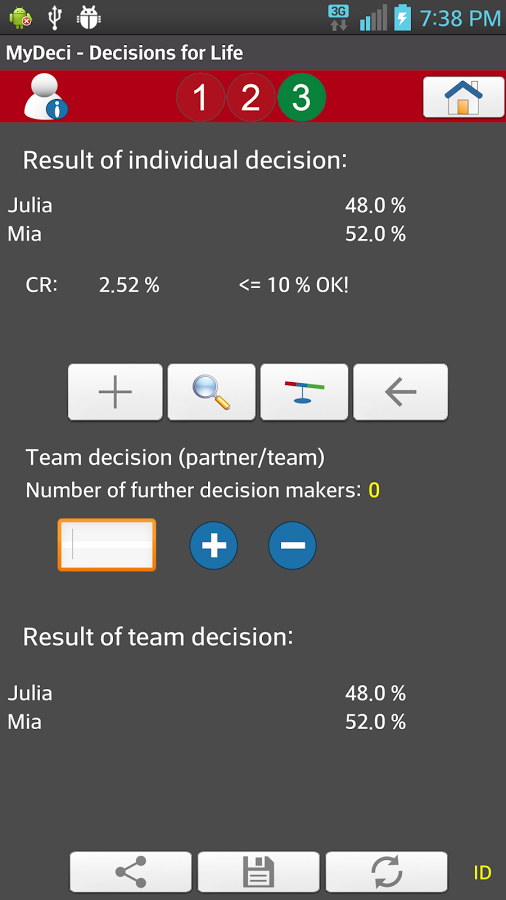Tap the home house button
The height and width of the screenshot is (900, 506).
coord(464,97)
